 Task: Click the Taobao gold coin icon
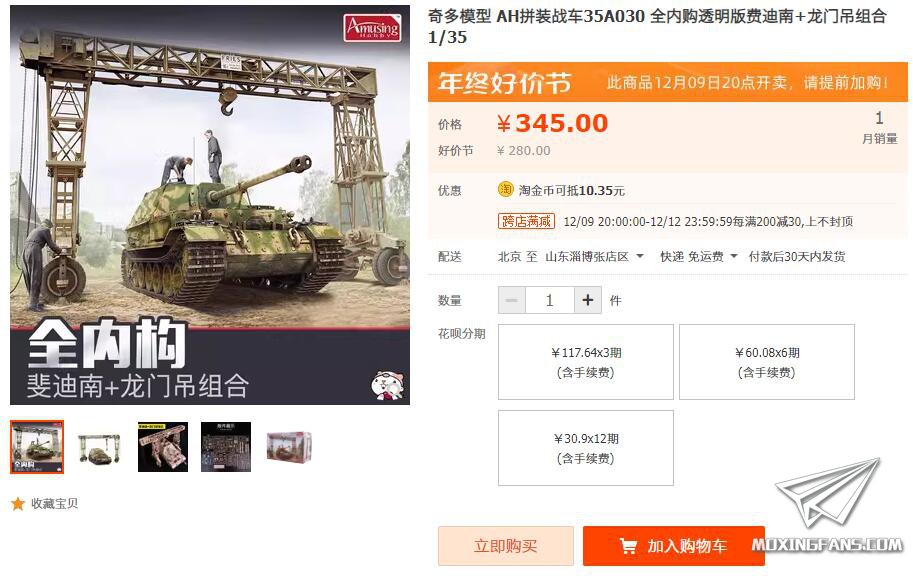505,189
